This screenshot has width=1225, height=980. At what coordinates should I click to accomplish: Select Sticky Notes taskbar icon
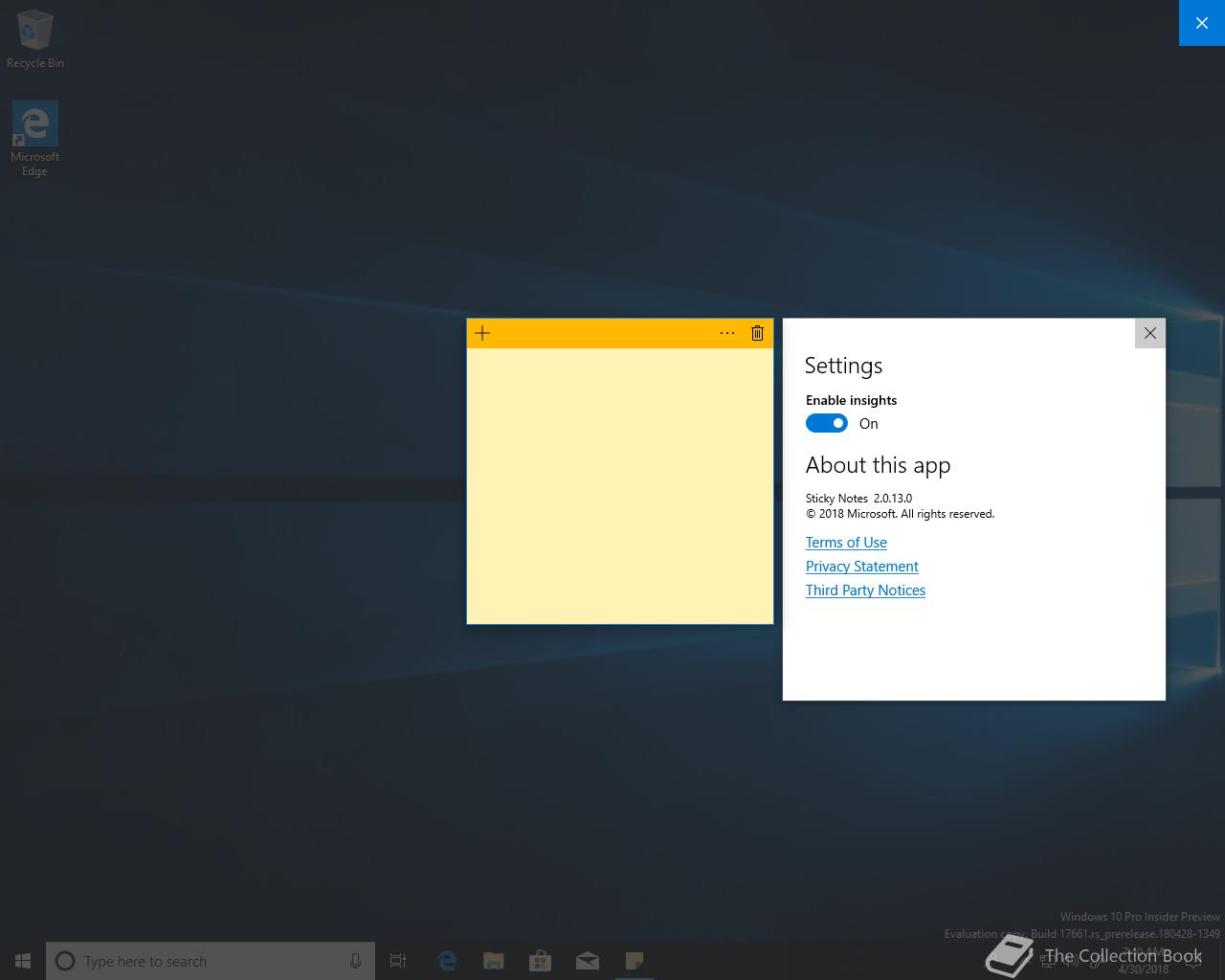pyautogui.click(x=635, y=961)
